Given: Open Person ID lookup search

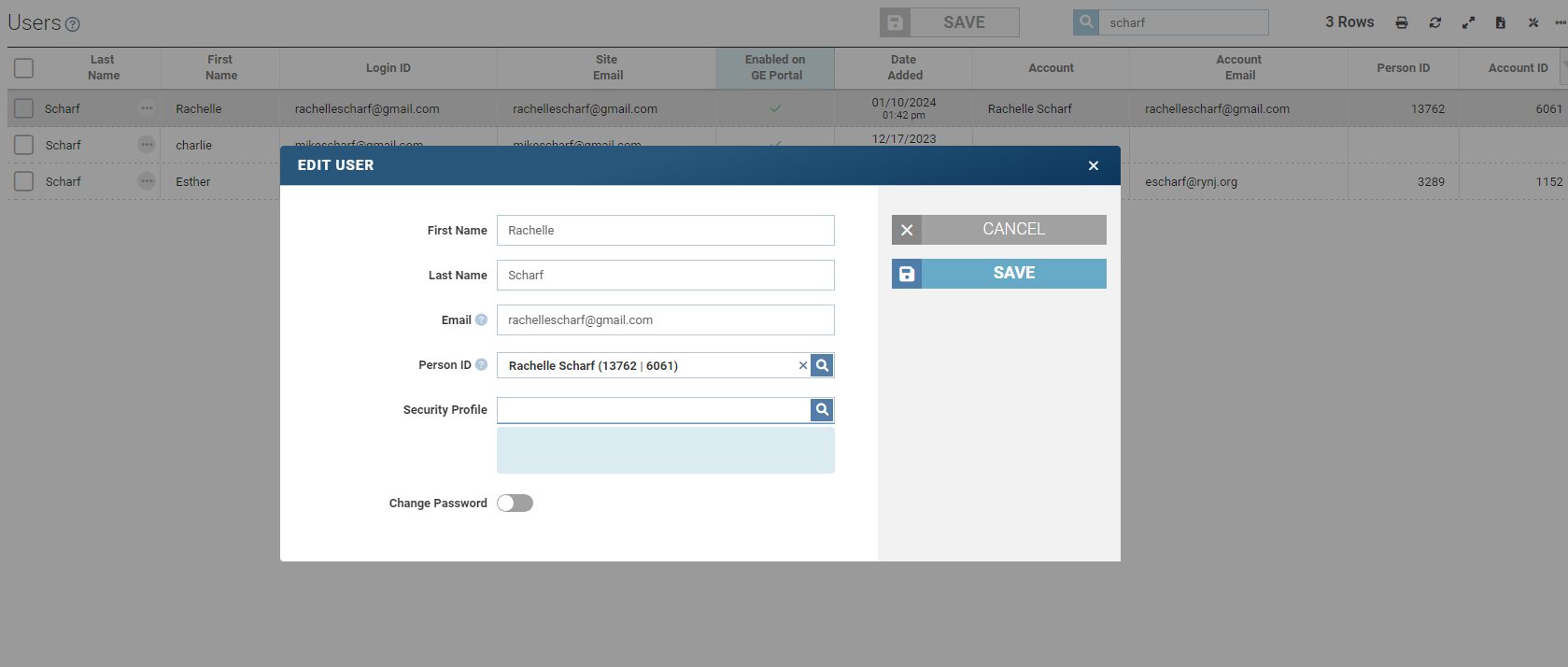Looking at the screenshot, I should click(822, 365).
